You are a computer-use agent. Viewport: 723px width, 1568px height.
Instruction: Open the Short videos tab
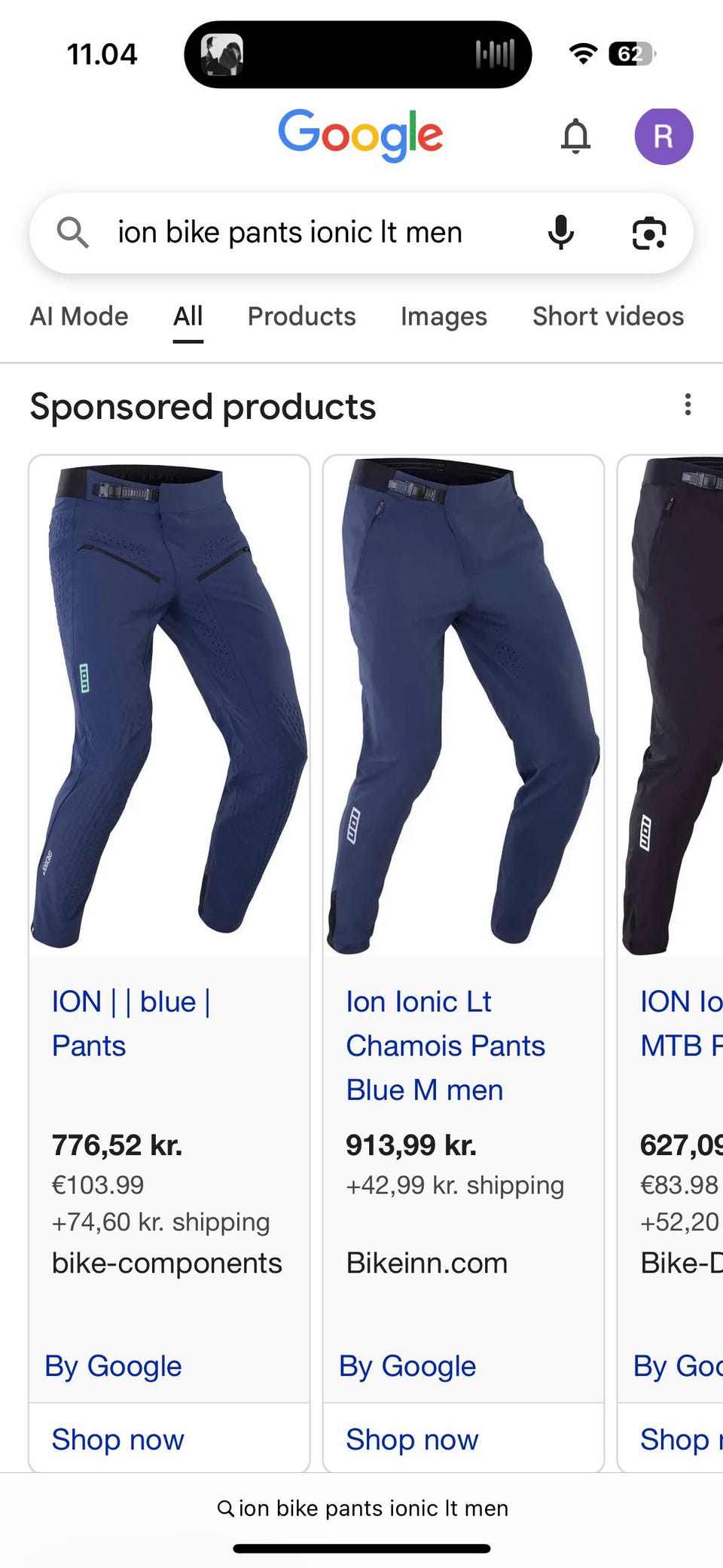(x=608, y=316)
